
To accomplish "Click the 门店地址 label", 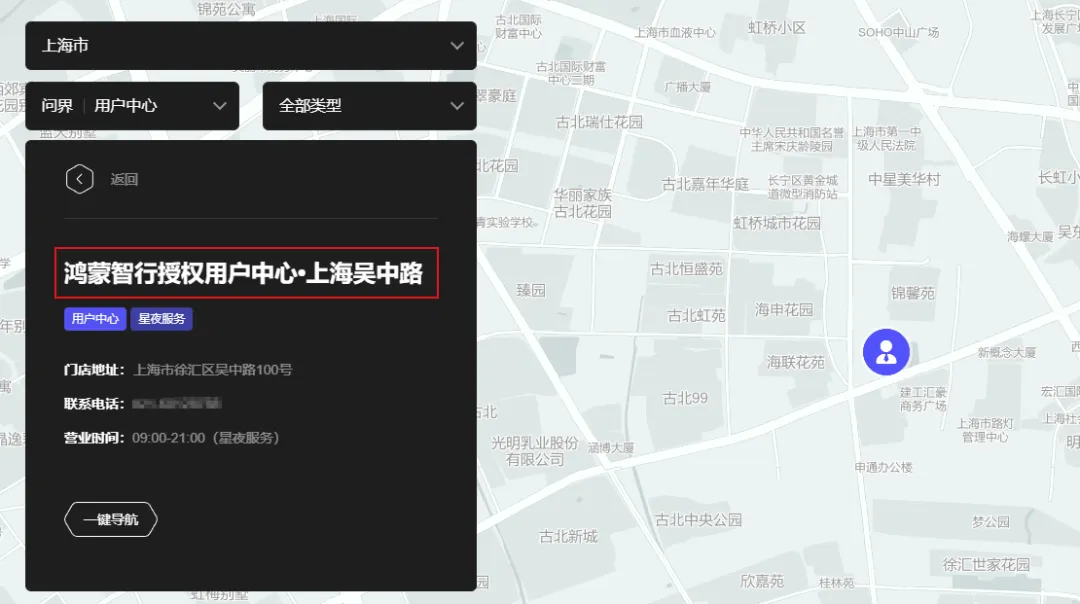I will (94, 370).
